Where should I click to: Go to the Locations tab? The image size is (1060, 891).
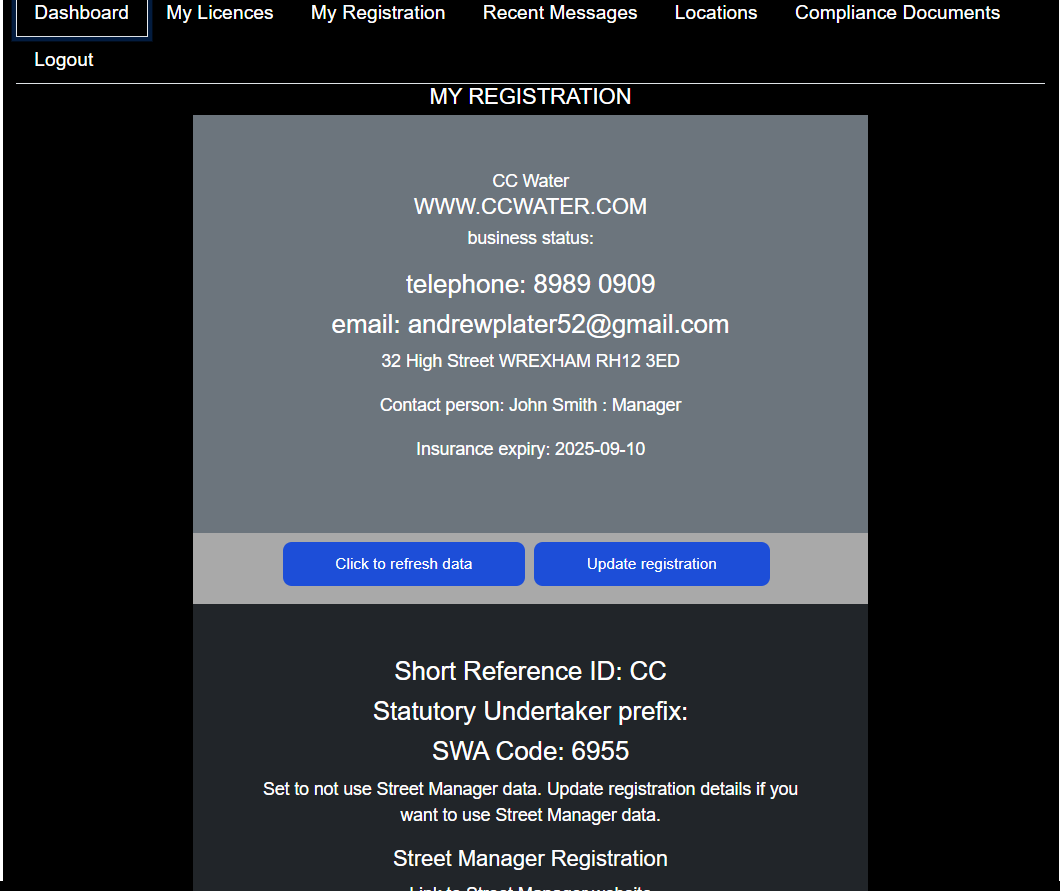pyautogui.click(x=715, y=13)
